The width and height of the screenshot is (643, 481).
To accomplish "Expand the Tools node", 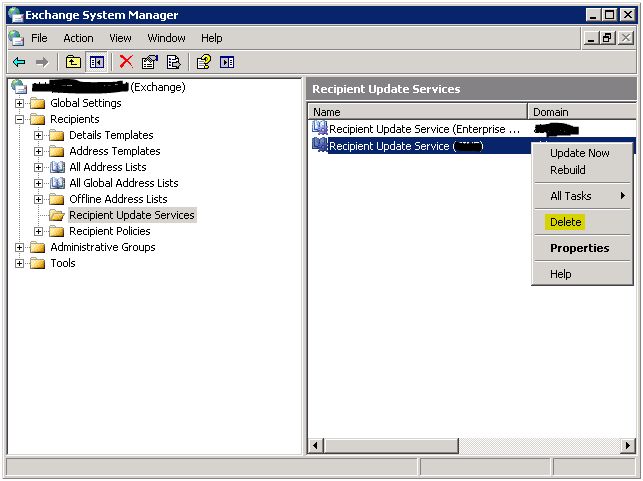I will click(x=19, y=263).
